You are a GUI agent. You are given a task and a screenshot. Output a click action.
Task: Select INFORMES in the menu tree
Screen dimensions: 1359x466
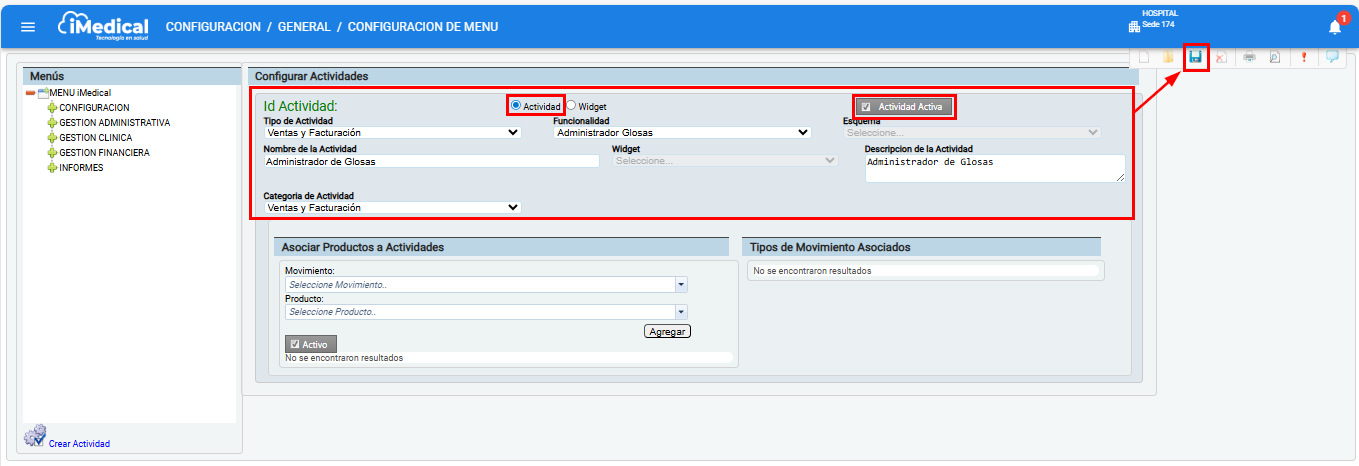[x=81, y=168]
